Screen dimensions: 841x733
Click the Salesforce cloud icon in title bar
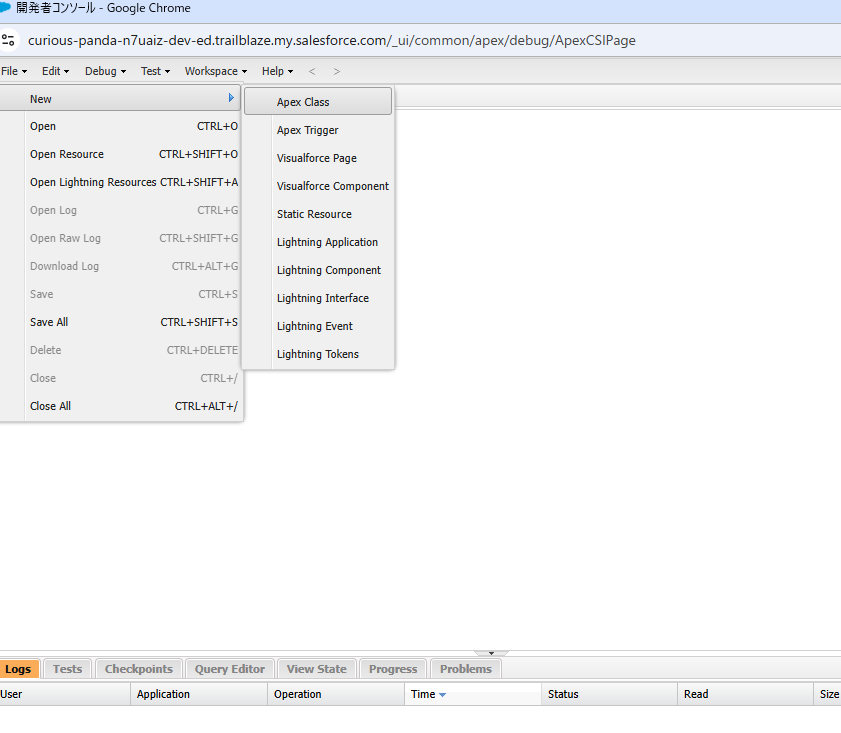click(x=5, y=8)
